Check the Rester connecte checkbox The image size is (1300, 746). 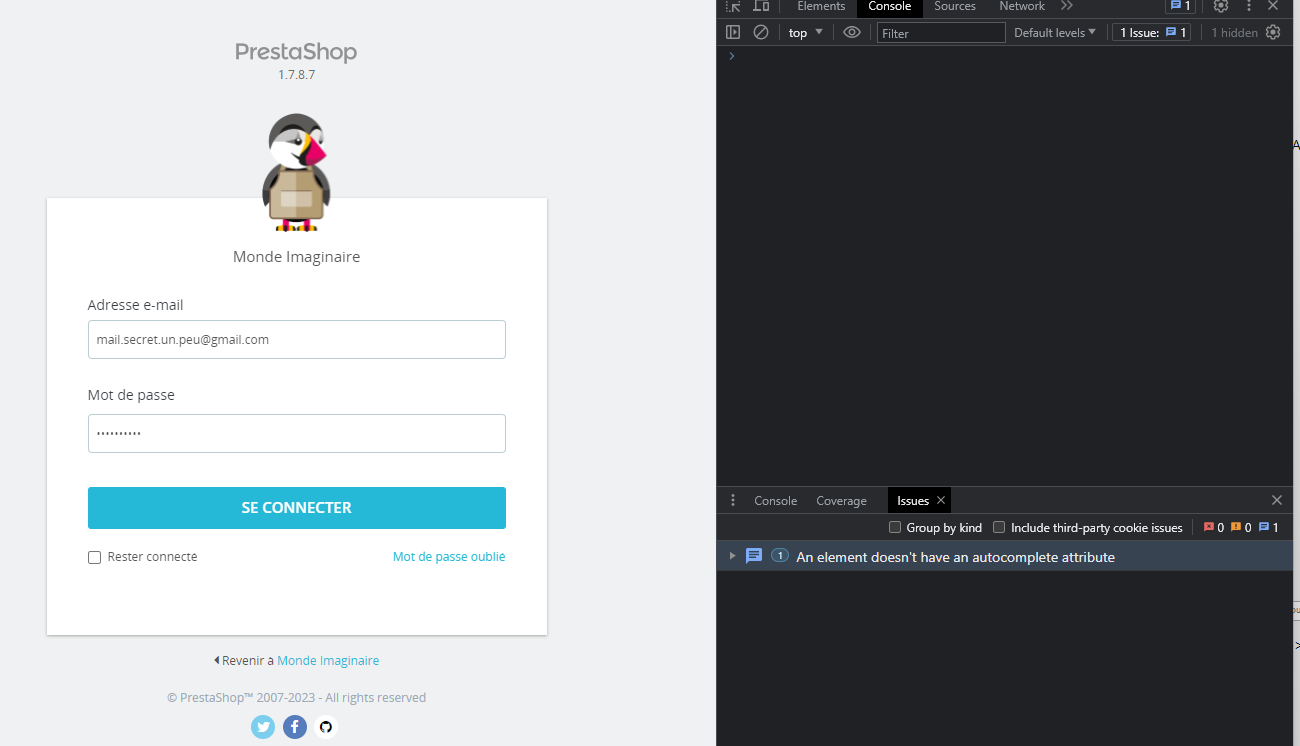click(94, 557)
